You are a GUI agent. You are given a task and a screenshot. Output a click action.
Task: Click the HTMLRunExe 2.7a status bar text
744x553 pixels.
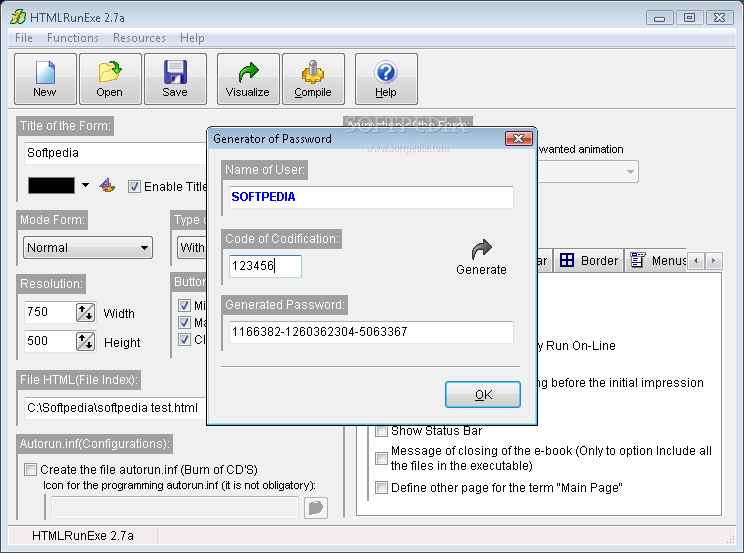(83, 536)
